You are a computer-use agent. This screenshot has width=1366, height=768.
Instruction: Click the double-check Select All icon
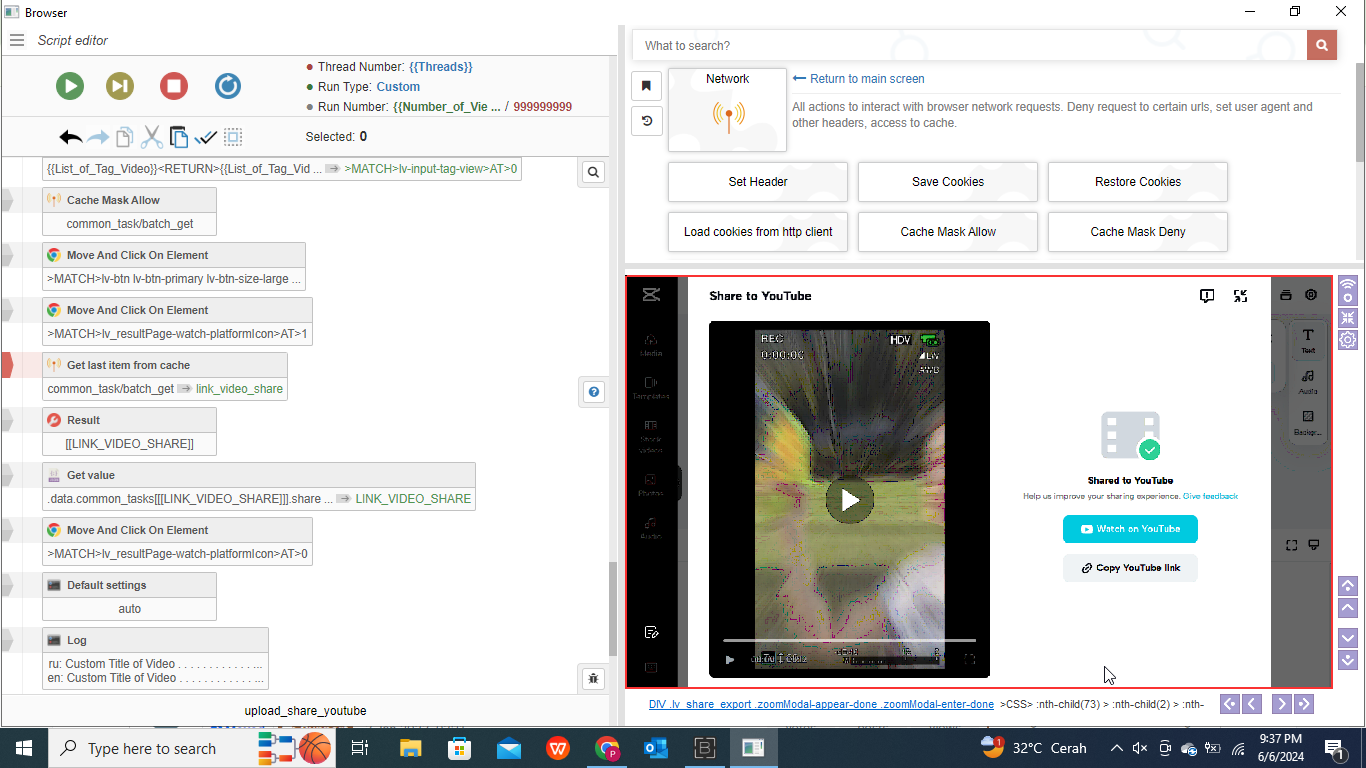pos(206,137)
